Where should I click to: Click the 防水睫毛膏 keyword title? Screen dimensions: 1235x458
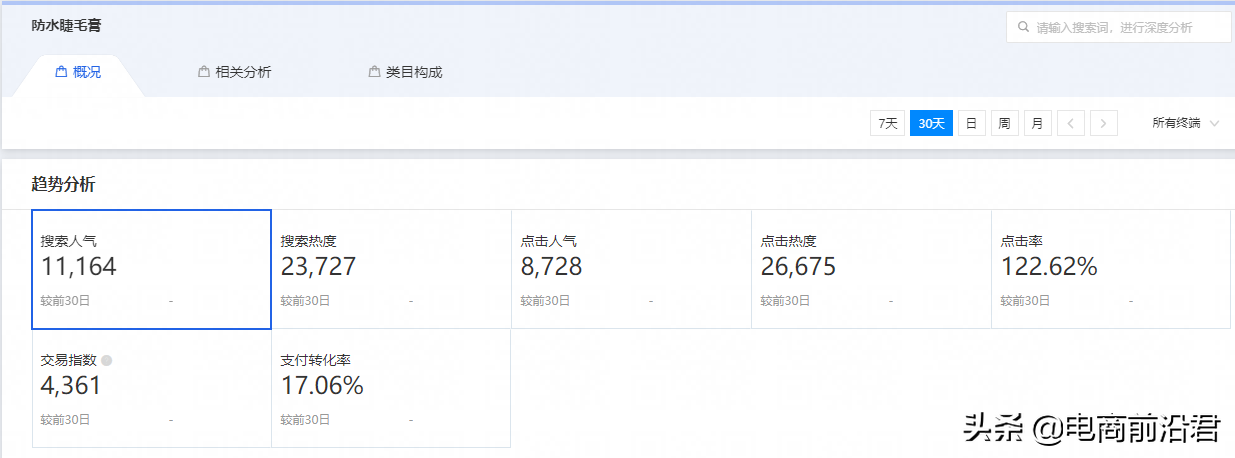click(66, 26)
